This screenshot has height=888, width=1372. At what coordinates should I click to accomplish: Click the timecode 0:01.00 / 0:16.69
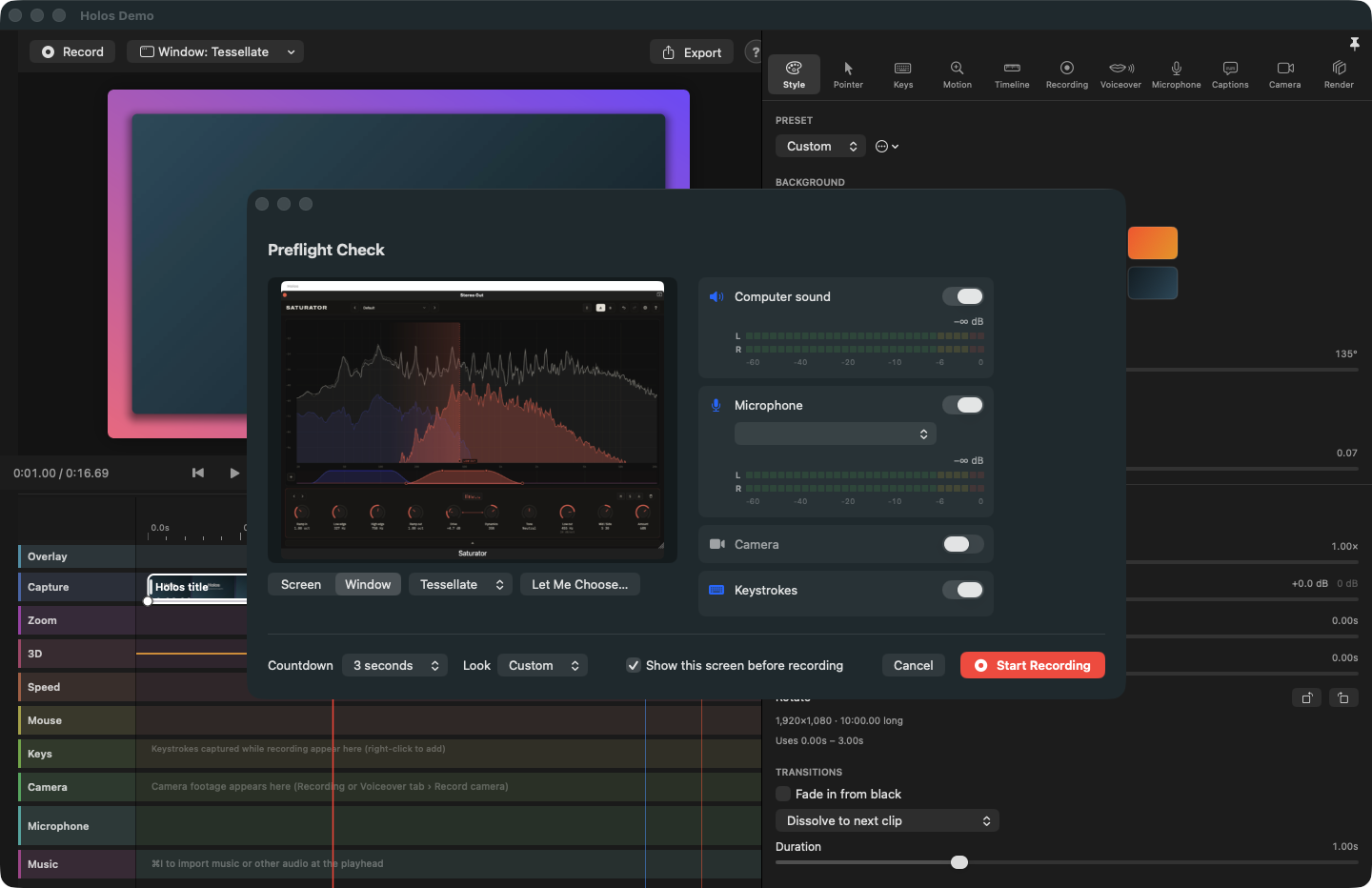click(61, 473)
